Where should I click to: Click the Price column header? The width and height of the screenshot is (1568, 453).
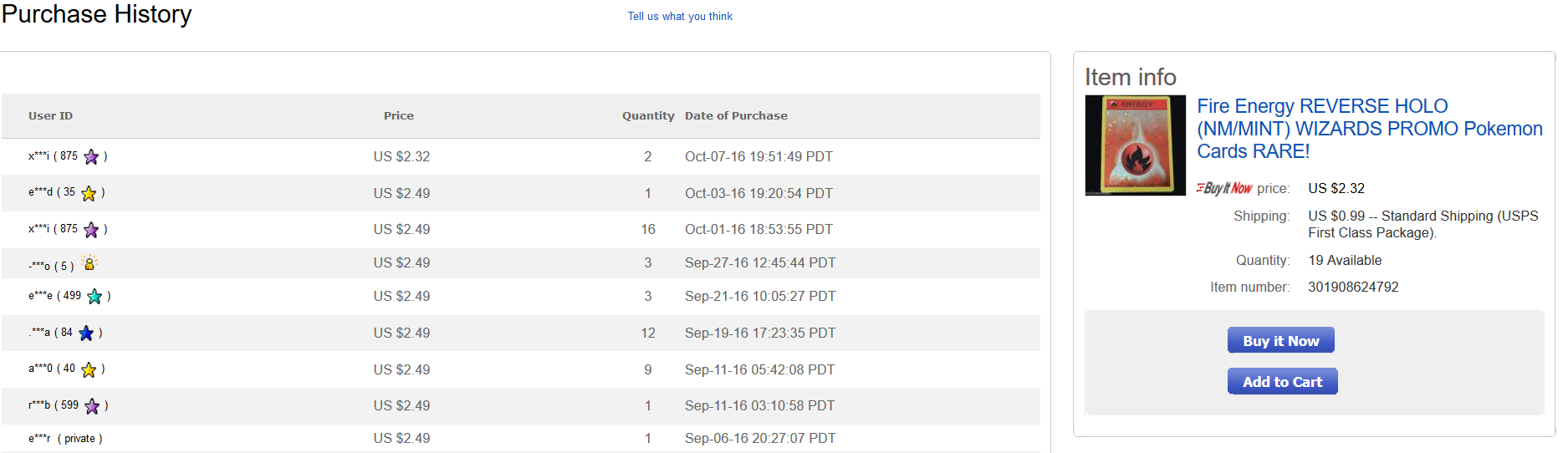[x=399, y=116]
